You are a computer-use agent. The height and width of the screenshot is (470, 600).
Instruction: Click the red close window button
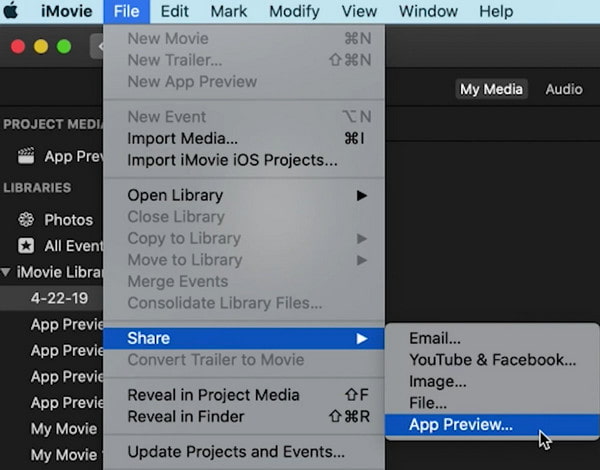tap(18, 47)
